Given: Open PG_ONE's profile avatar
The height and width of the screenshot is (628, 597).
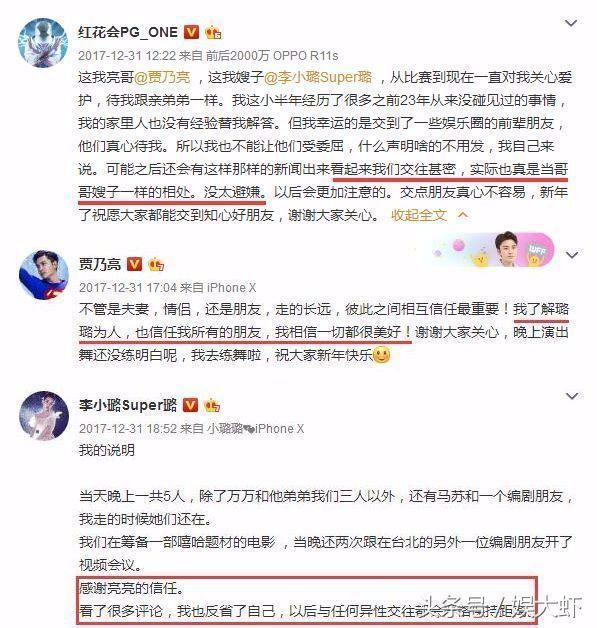Looking at the screenshot, I should pyautogui.click(x=43, y=43).
